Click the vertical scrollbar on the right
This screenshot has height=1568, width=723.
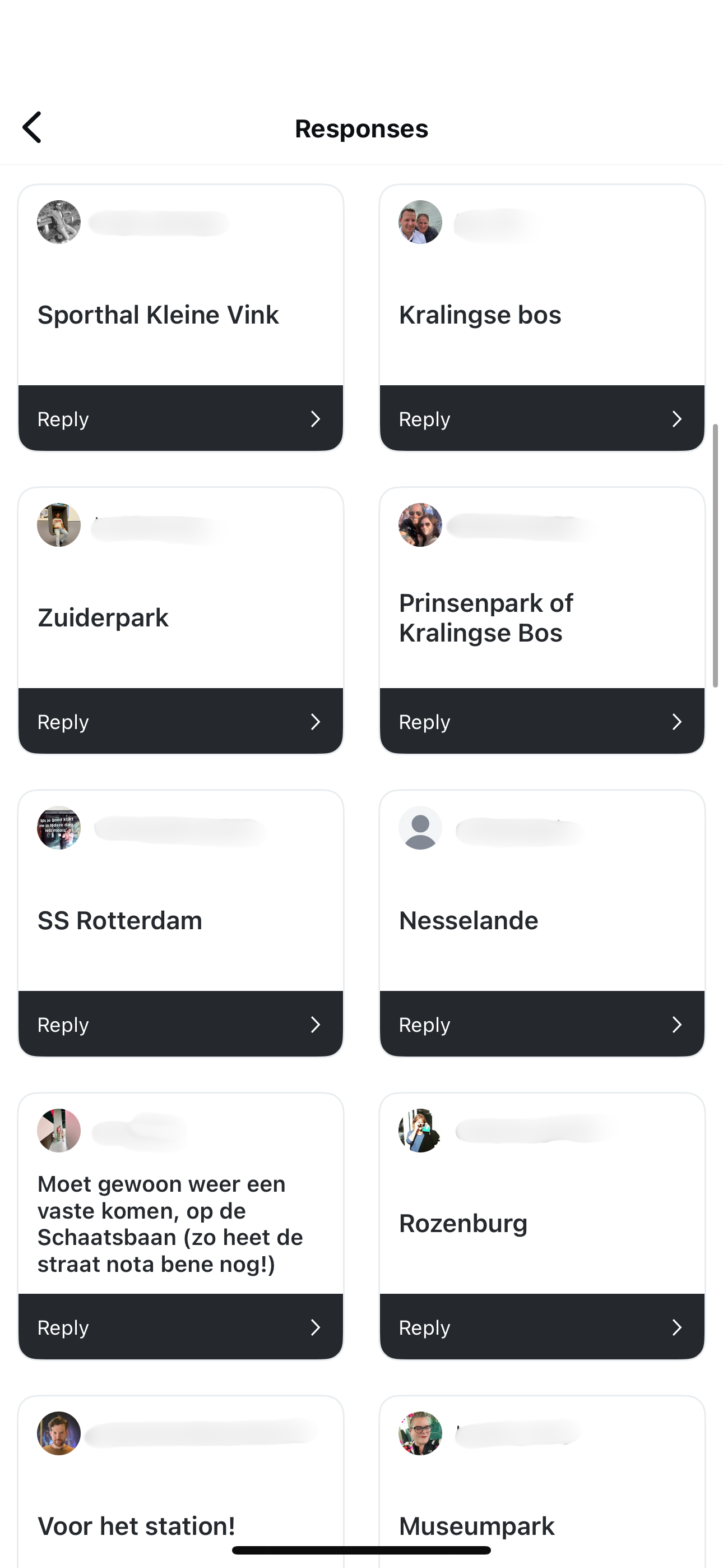point(715,555)
